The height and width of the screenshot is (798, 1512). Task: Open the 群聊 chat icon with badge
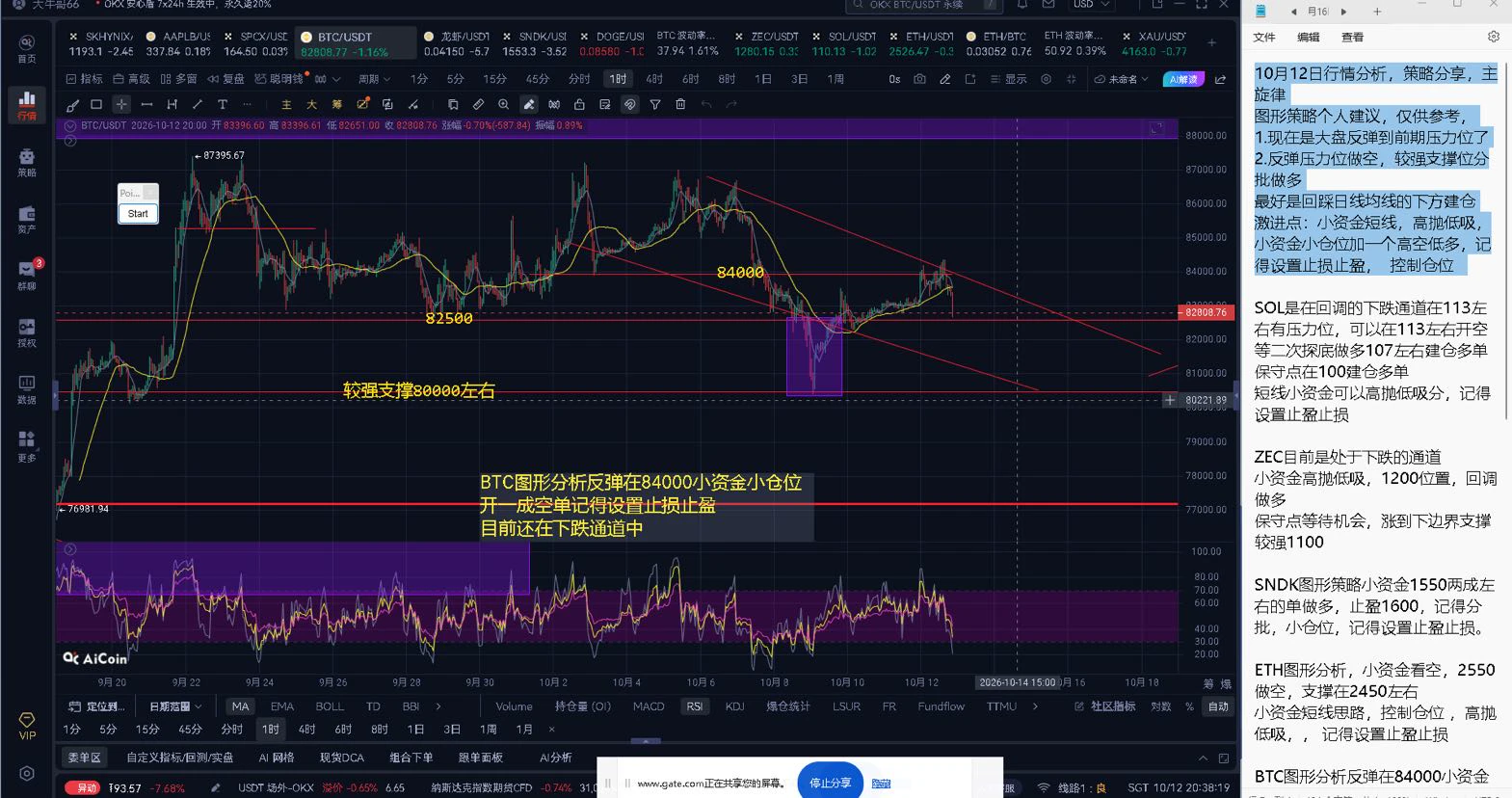tap(27, 276)
